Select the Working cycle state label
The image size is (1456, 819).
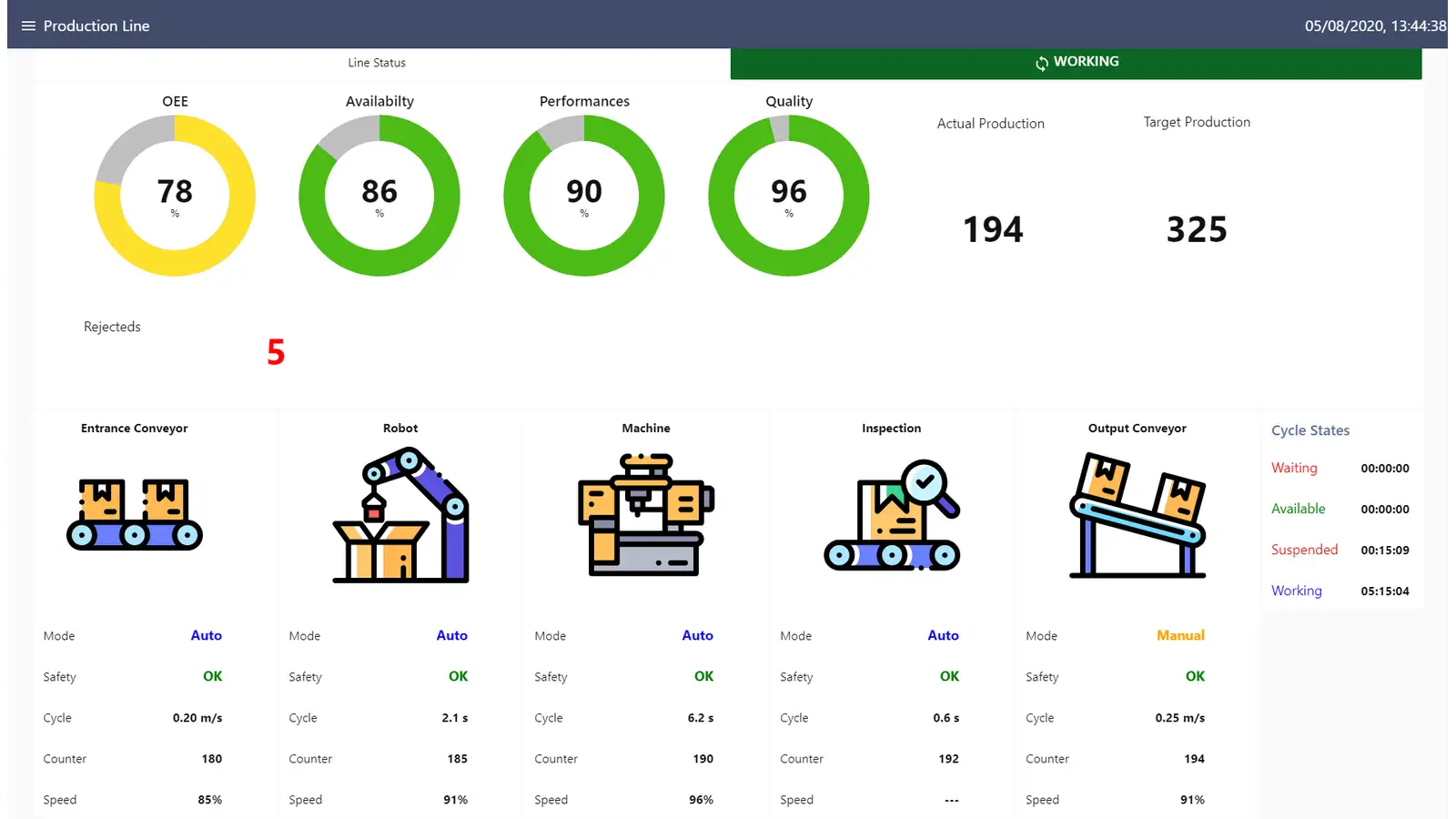[1296, 591]
